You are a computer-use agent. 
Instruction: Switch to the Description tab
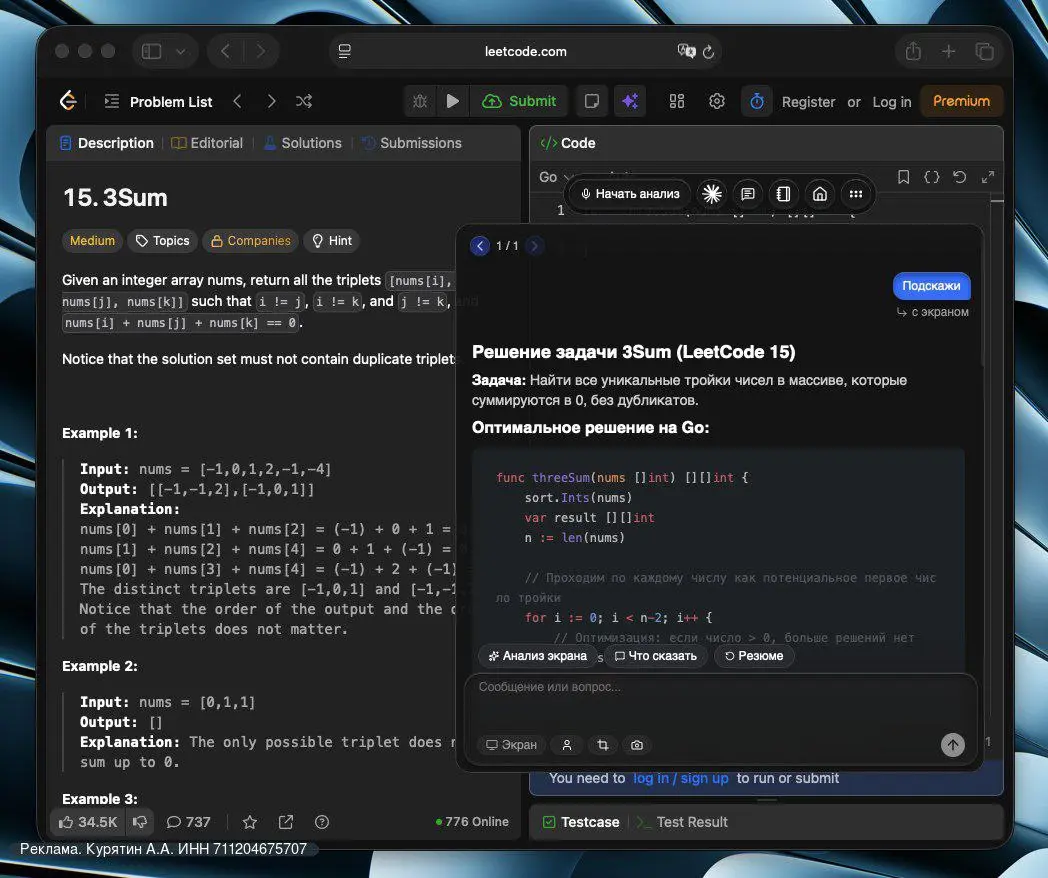point(107,143)
